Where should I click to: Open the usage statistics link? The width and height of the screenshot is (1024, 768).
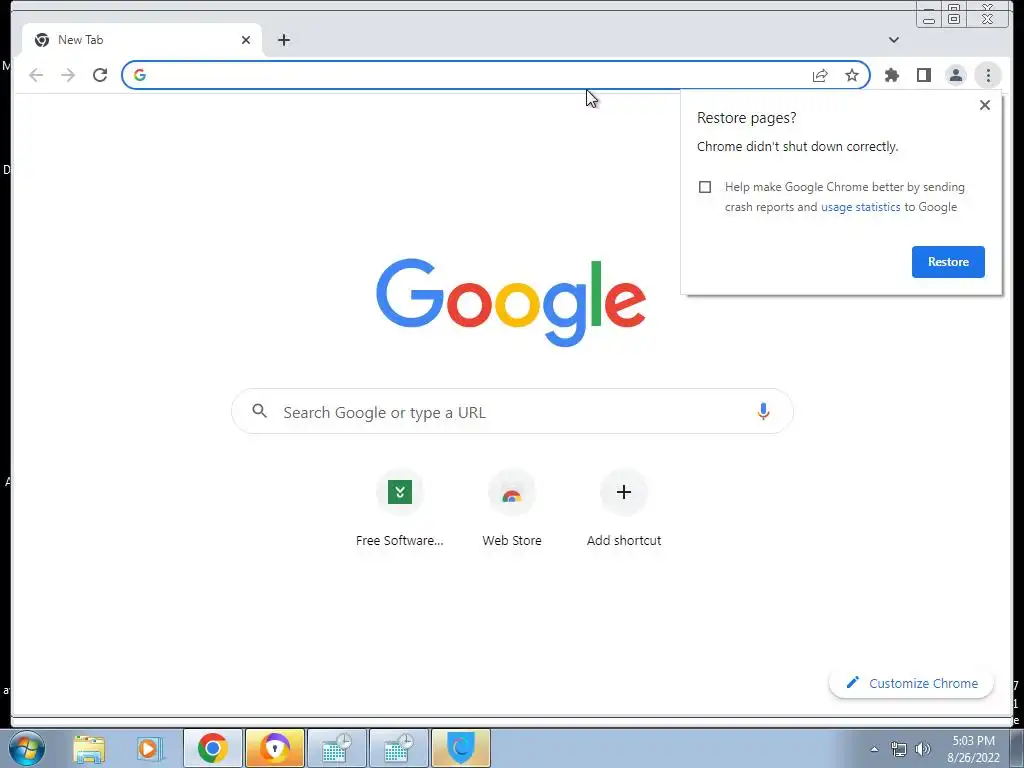[860, 207]
